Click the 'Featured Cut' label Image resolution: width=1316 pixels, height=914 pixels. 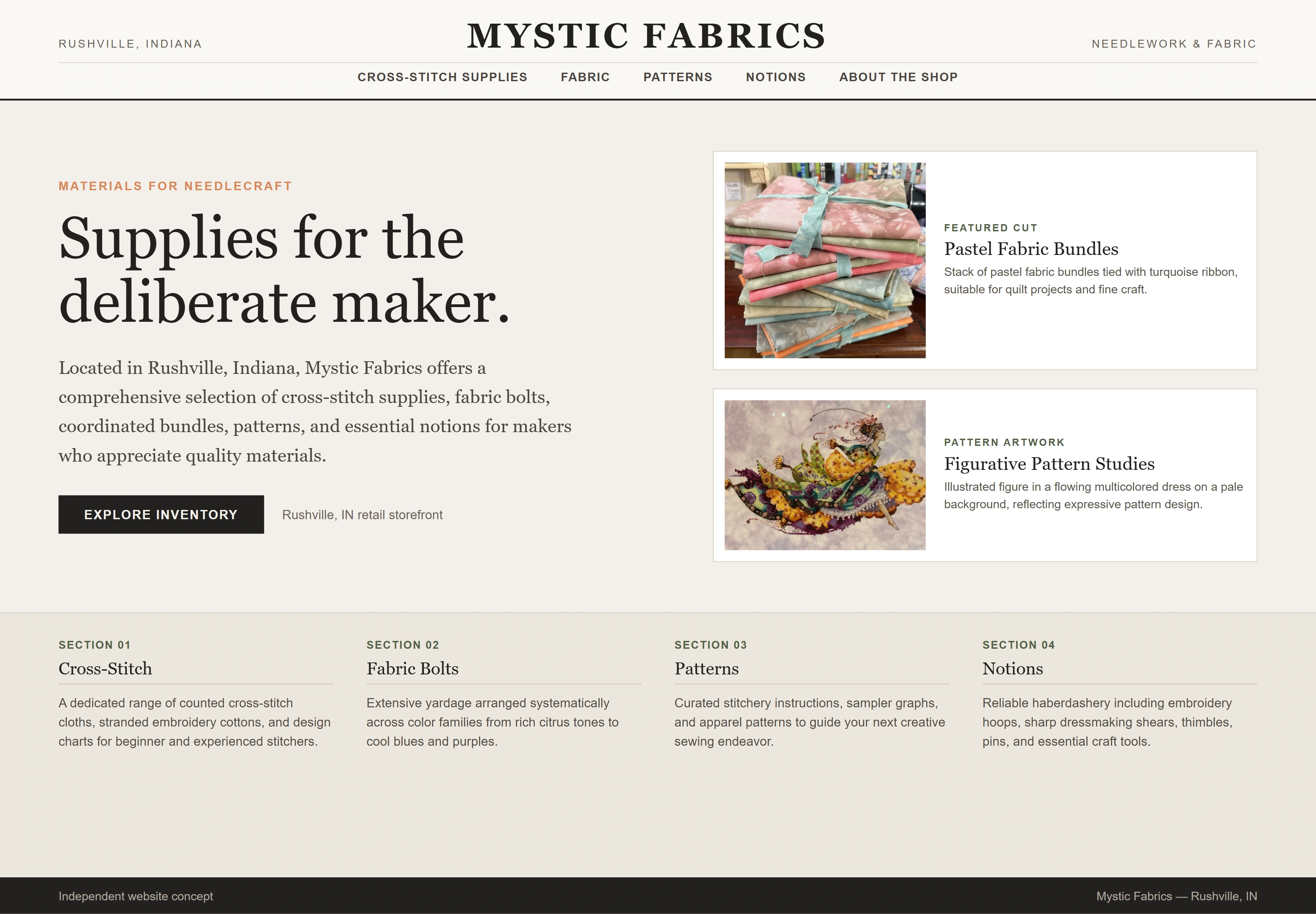[991, 228]
